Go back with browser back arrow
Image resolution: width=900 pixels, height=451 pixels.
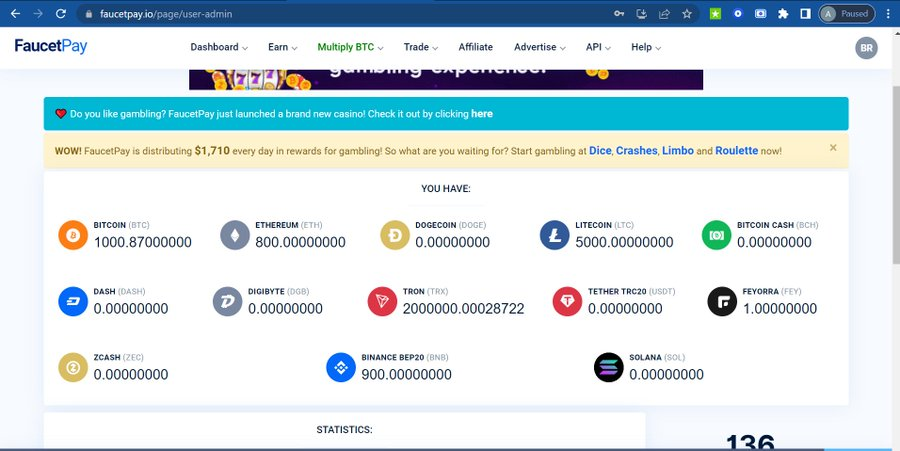pos(15,14)
